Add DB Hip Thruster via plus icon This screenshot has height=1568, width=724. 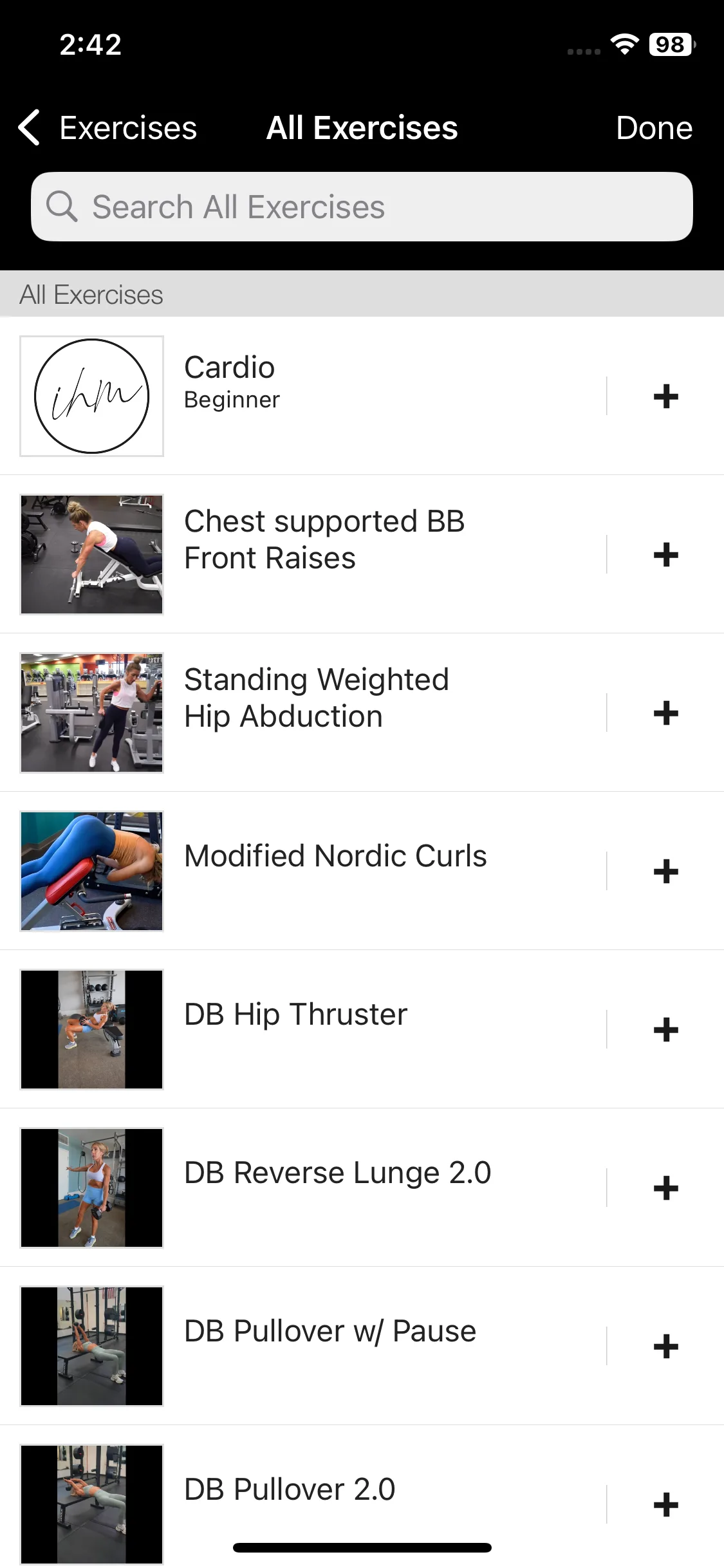pos(665,1029)
